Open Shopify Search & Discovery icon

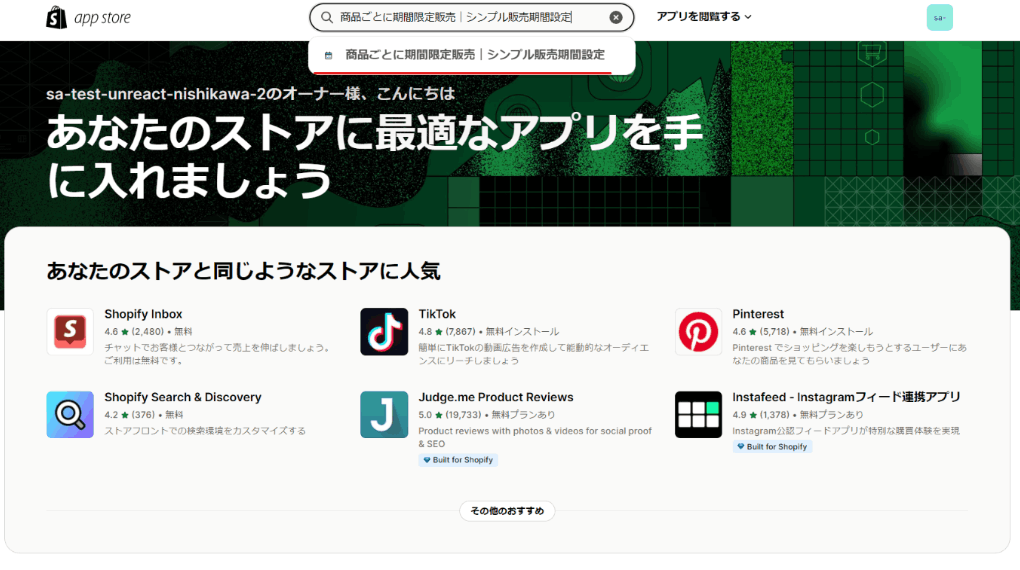(x=70, y=414)
